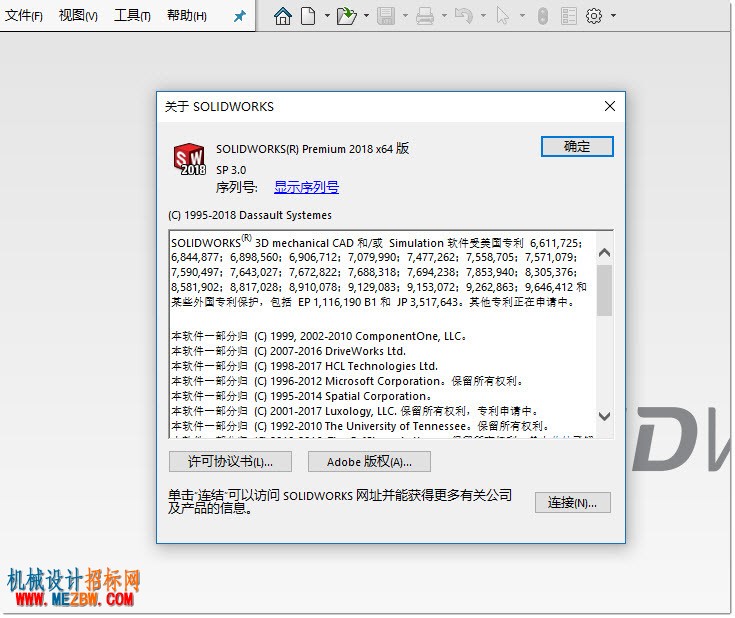Click the Save disk icon

pos(386,16)
